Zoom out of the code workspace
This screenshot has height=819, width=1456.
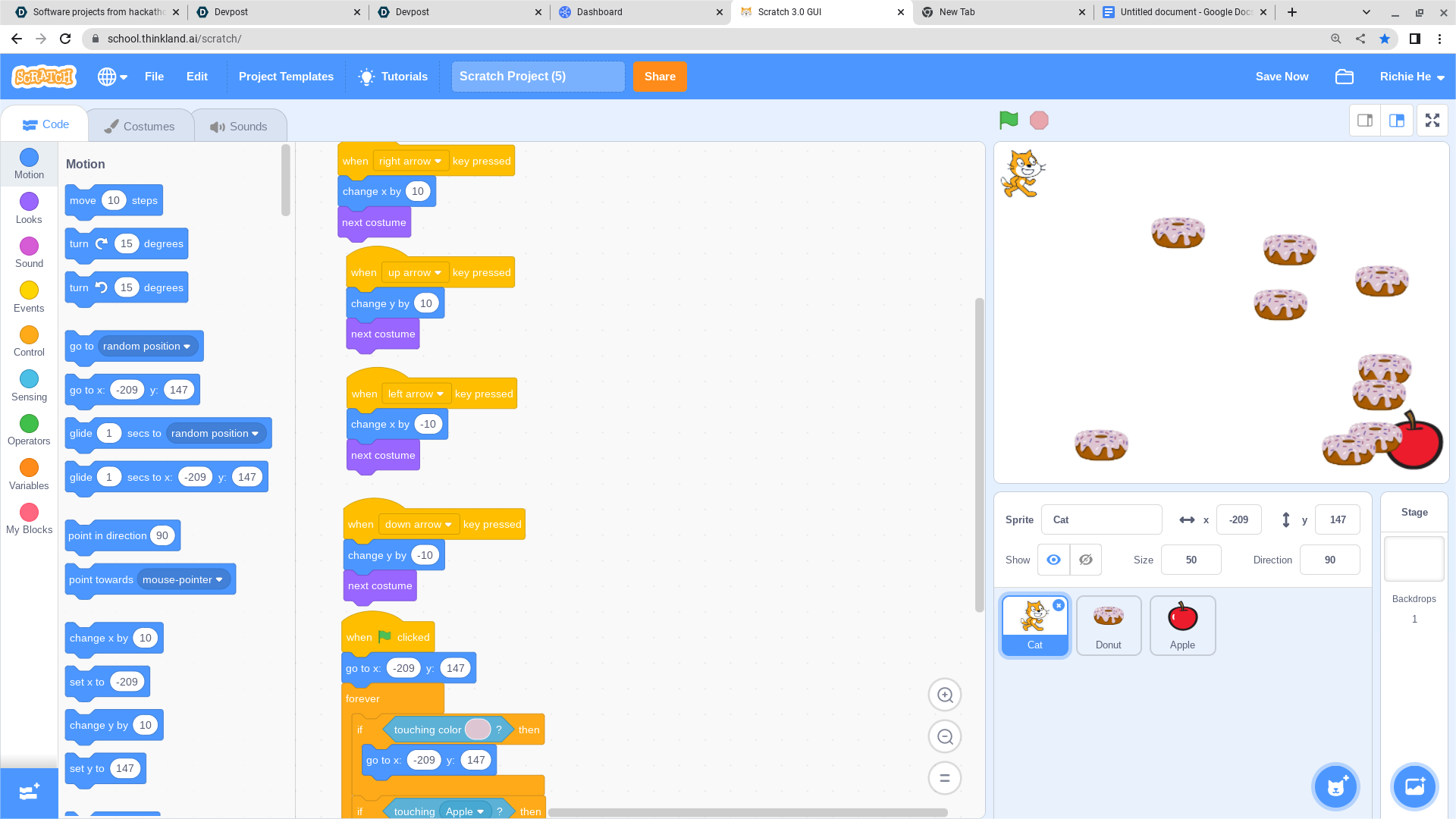[945, 736]
